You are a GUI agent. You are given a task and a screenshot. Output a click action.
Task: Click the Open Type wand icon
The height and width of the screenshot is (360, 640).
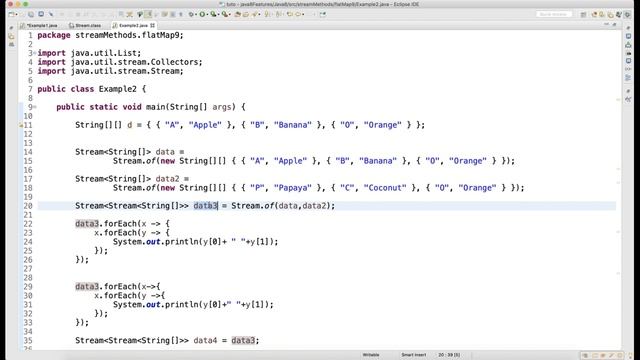pos(255,14)
